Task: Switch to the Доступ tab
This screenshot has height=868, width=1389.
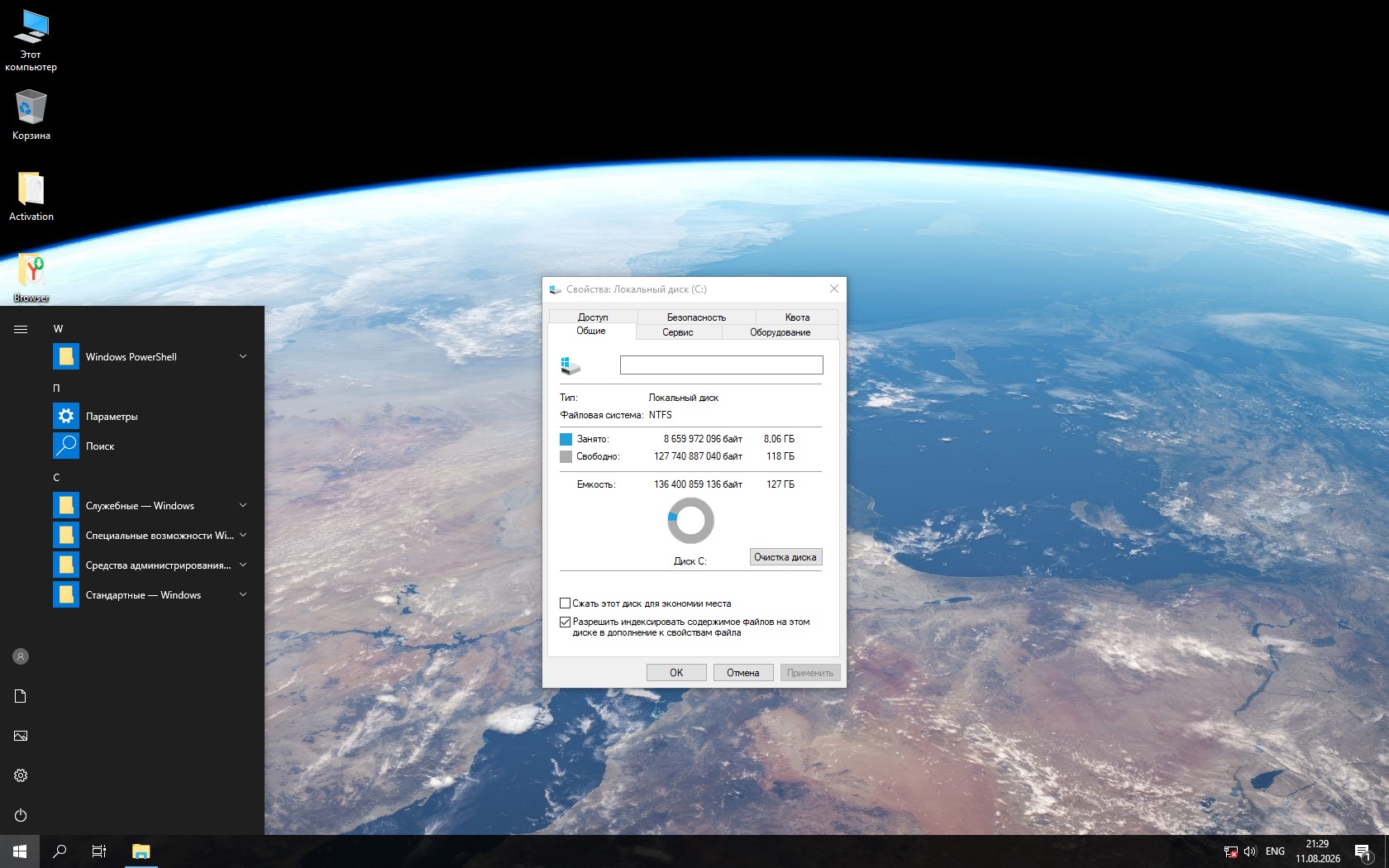Action: click(x=593, y=317)
